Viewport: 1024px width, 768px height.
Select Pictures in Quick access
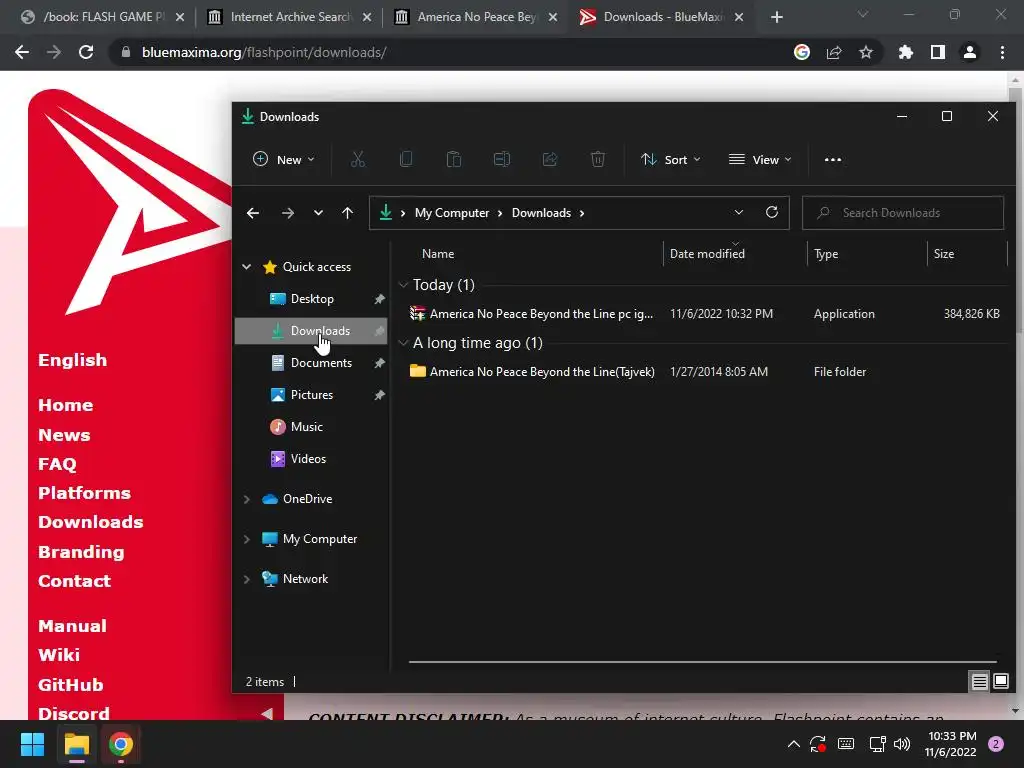[311, 394]
